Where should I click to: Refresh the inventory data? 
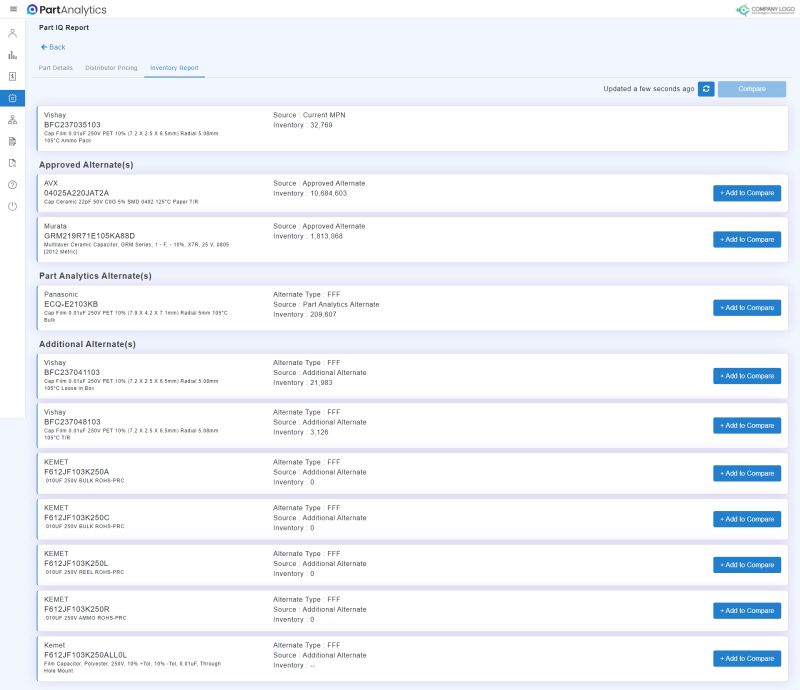click(706, 89)
